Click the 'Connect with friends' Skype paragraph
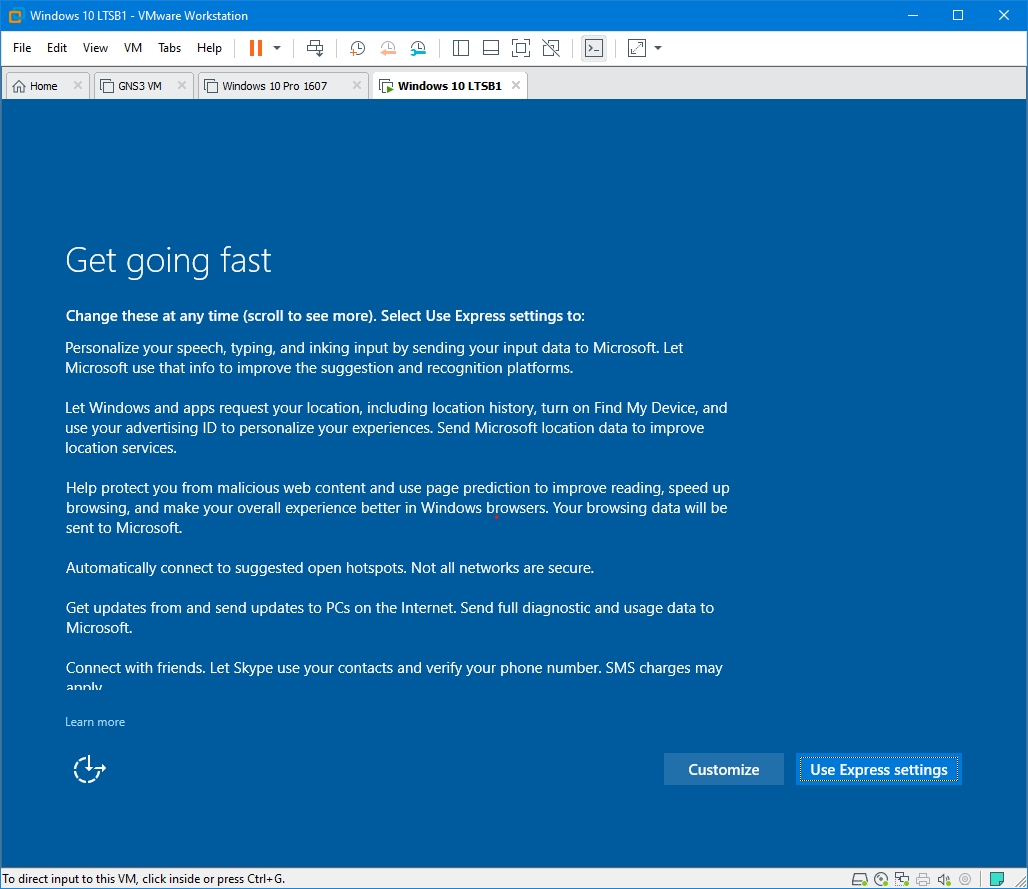Viewport: 1028px width, 889px height. (x=394, y=677)
